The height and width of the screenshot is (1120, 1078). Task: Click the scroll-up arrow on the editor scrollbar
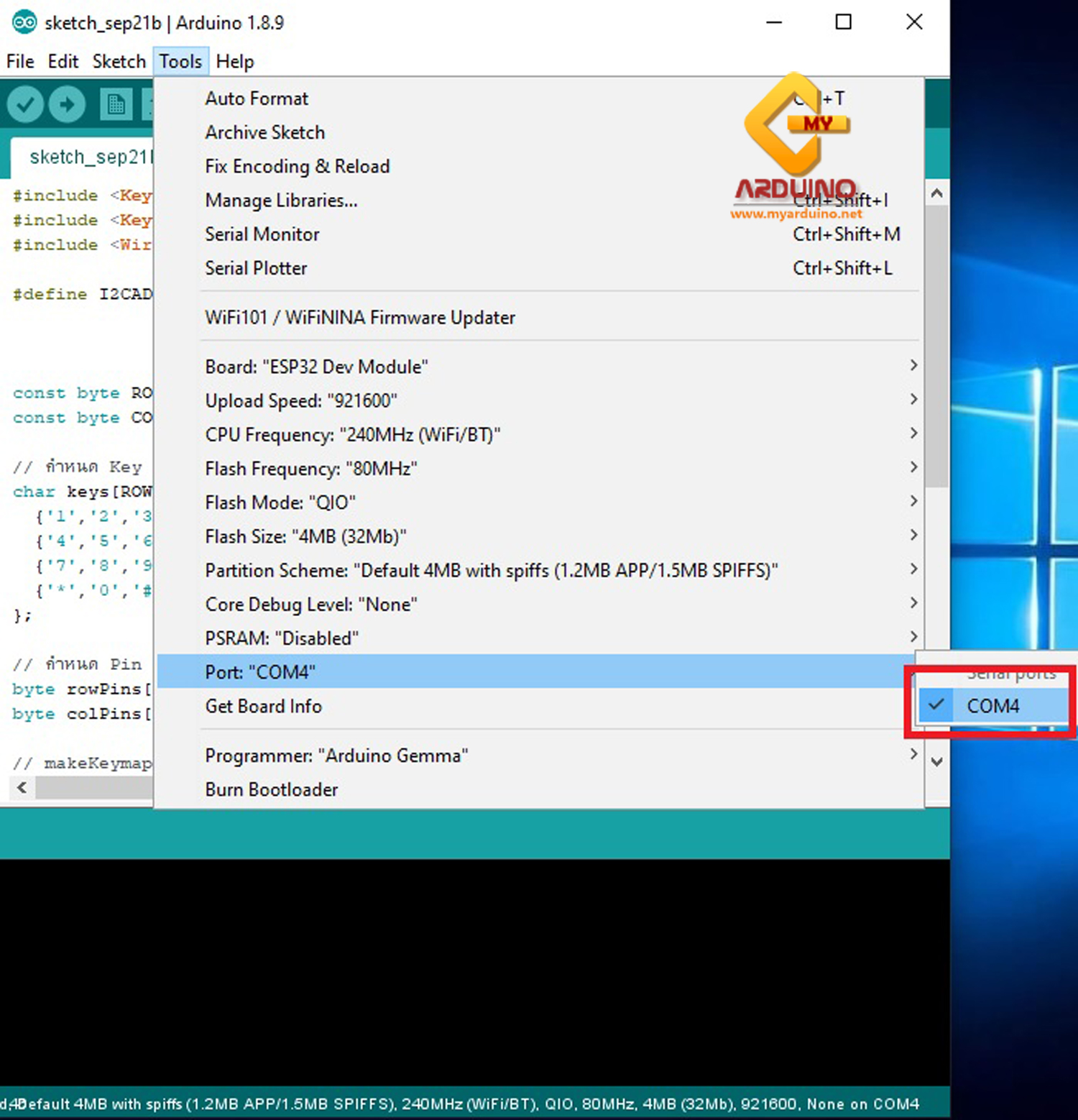pyautogui.click(x=937, y=193)
